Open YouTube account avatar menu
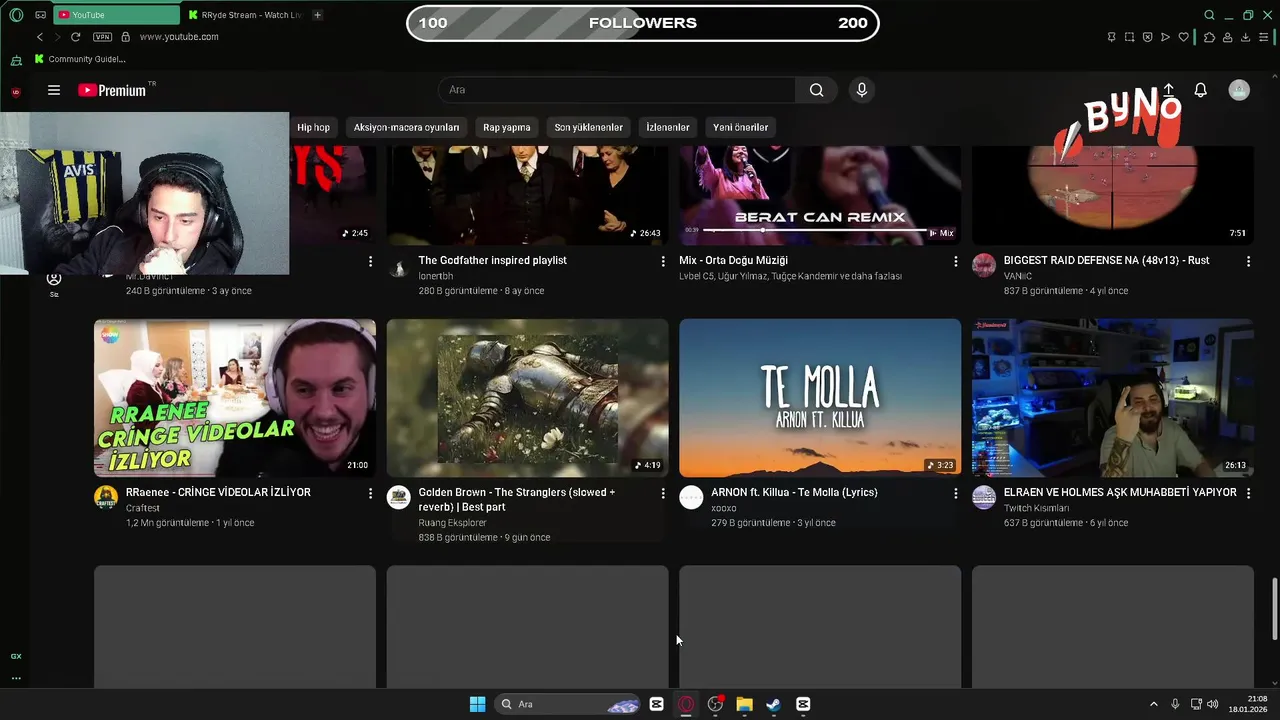 [x=1239, y=90]
